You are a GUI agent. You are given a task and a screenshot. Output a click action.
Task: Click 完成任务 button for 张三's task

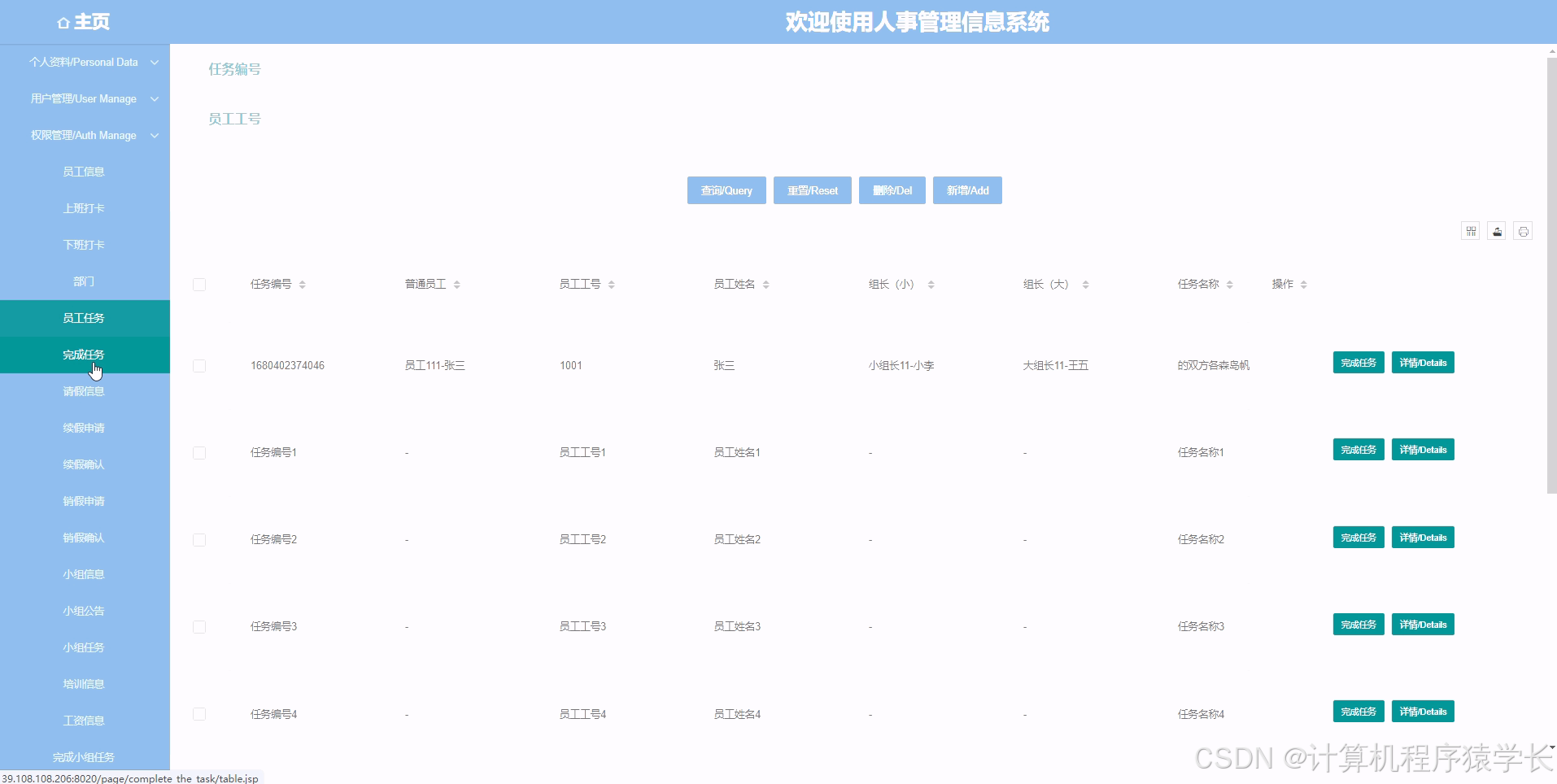(1358, 362)
